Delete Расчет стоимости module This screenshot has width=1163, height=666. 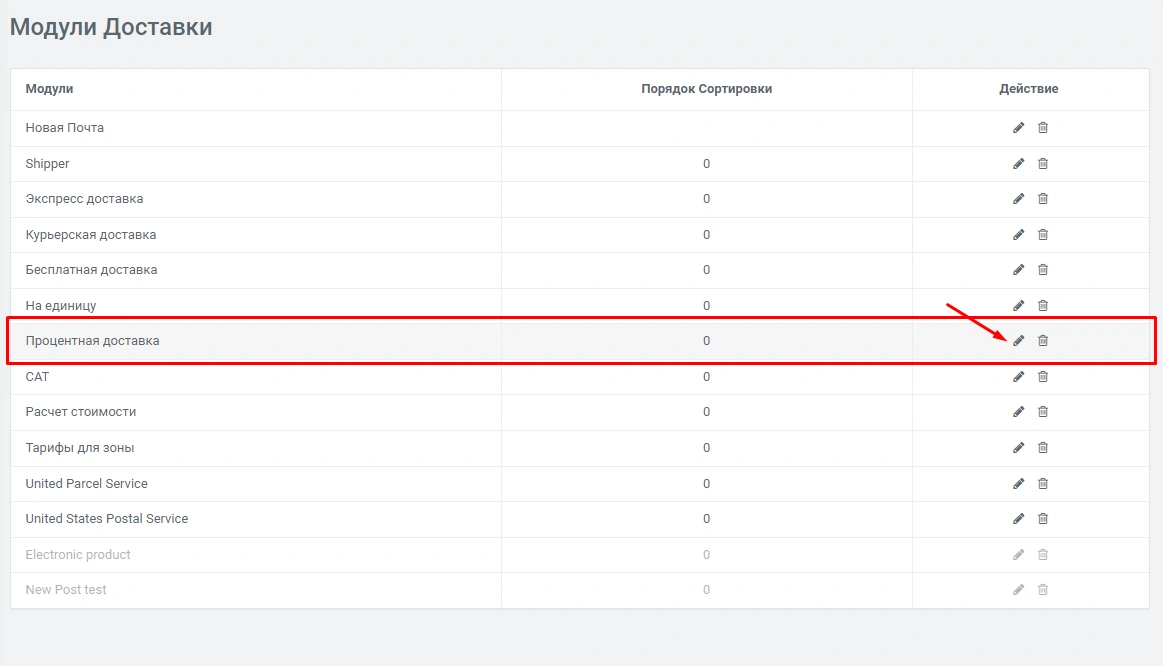click(1042, 412)
